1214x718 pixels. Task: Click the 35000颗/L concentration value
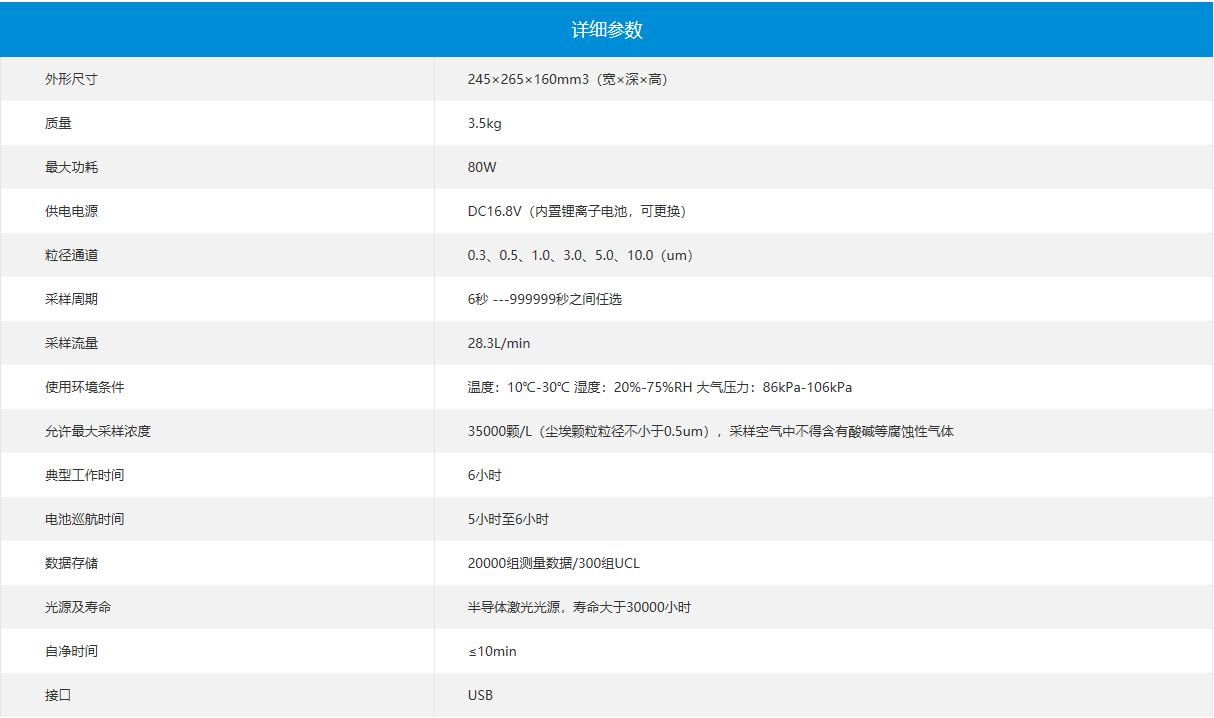click(711, 431)
